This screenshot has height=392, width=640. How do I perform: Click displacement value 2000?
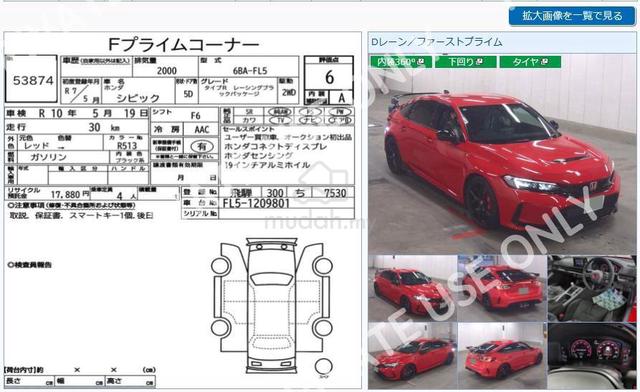point(167,71)
